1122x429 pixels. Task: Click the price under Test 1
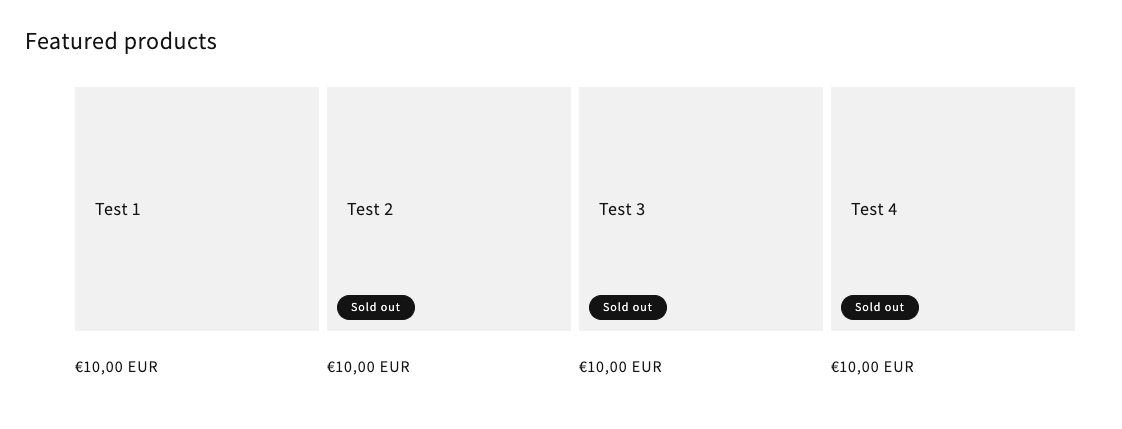(116, 367)
